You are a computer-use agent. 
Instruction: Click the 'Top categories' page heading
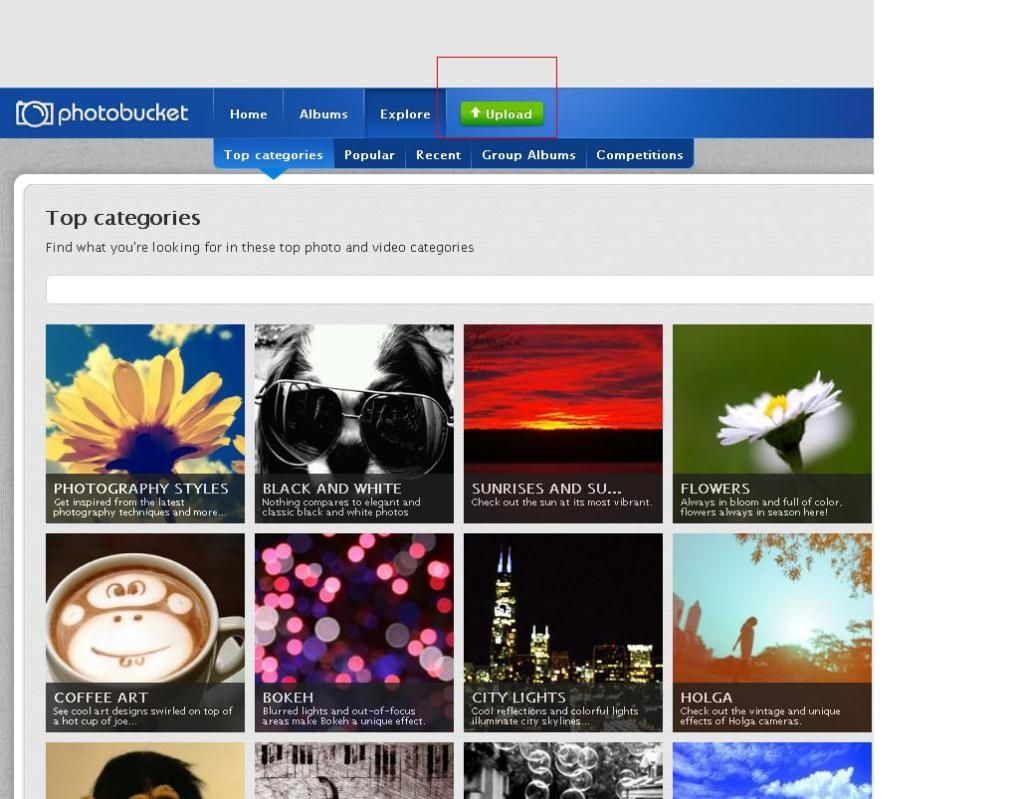click(123, 218)
